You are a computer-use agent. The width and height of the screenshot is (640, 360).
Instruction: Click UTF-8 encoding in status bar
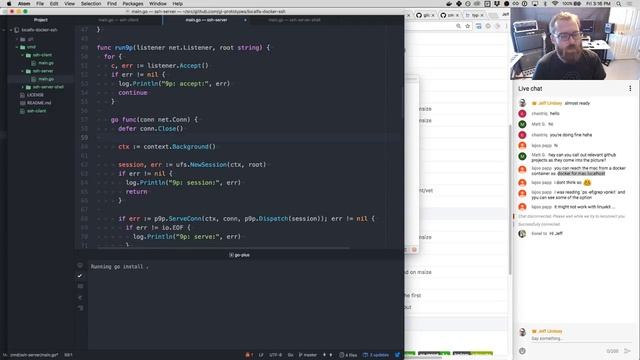click(276, 355)
